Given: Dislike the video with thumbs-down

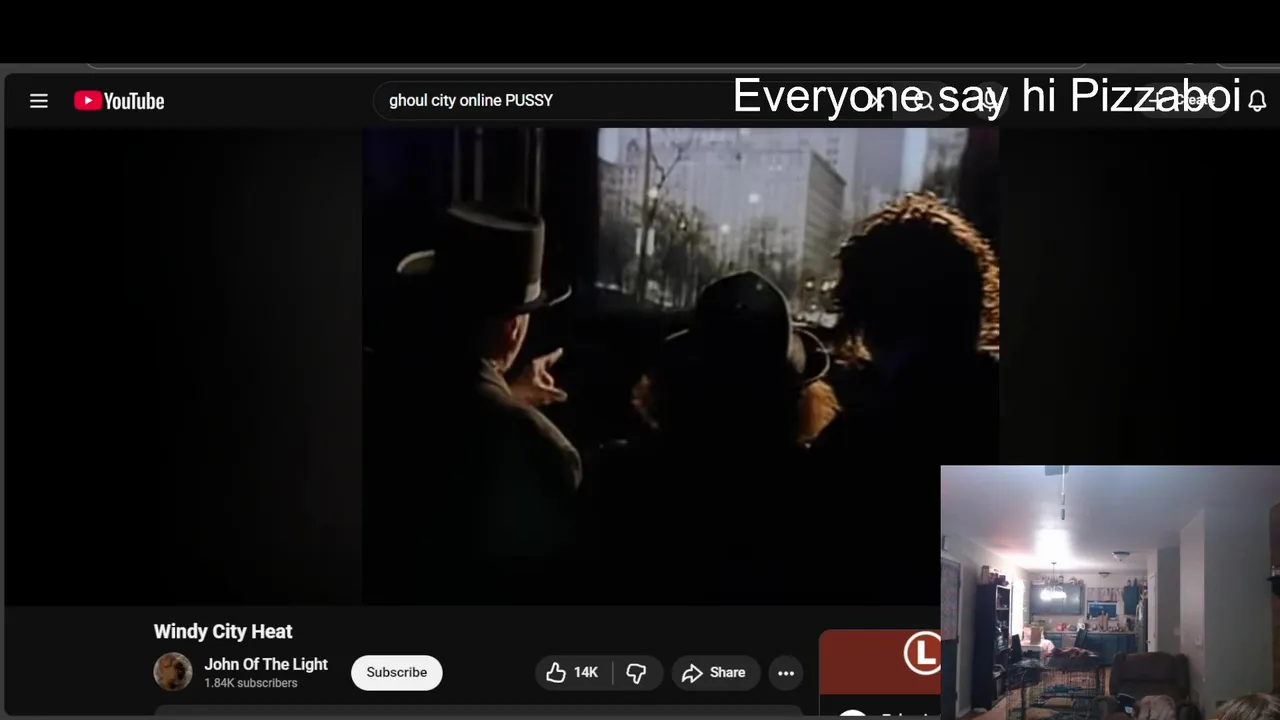Looking at the screenshot, I should tap(636, 673).
